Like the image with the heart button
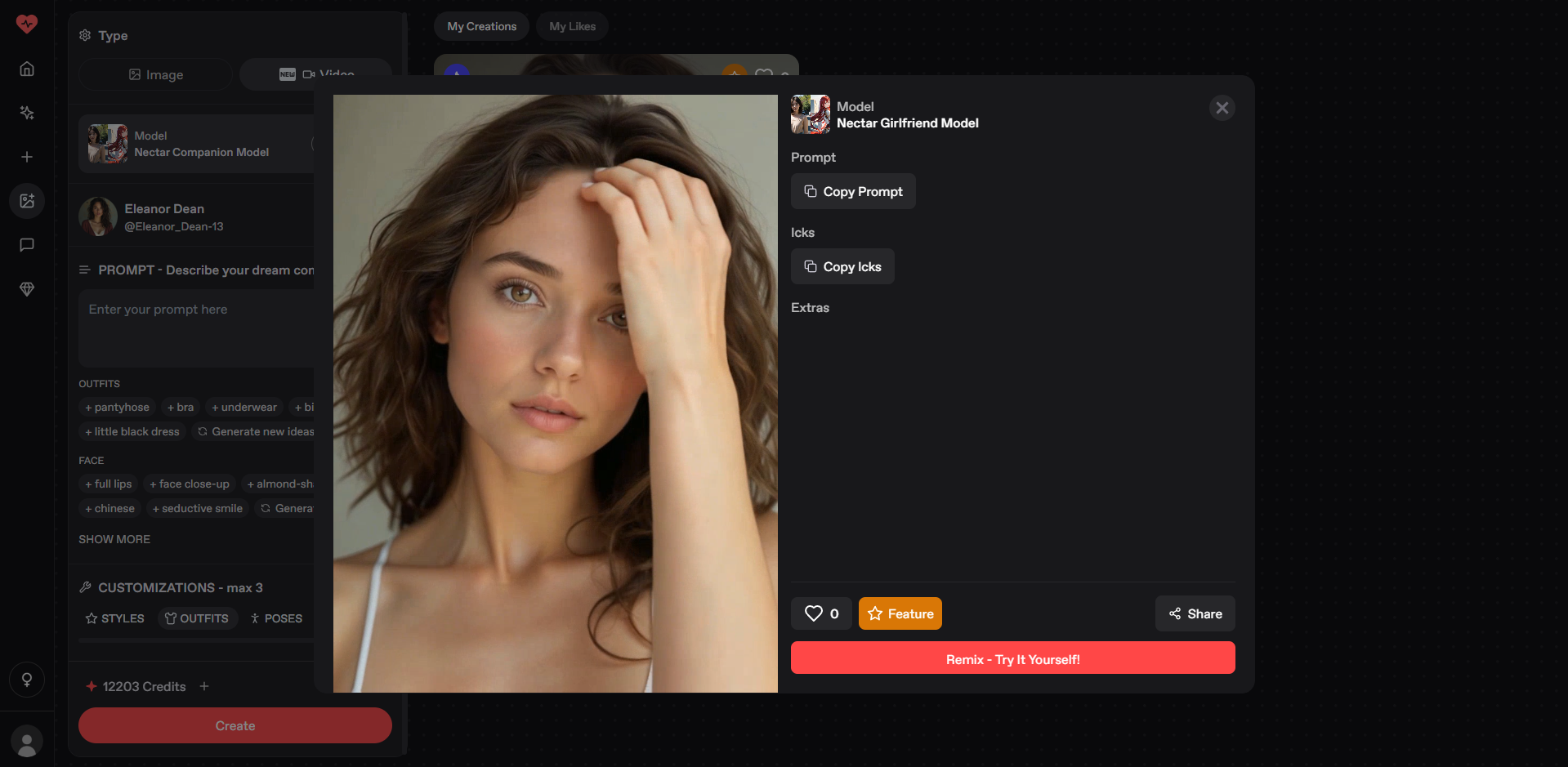The image size is (1568, 767). click(x=821, y=613)
